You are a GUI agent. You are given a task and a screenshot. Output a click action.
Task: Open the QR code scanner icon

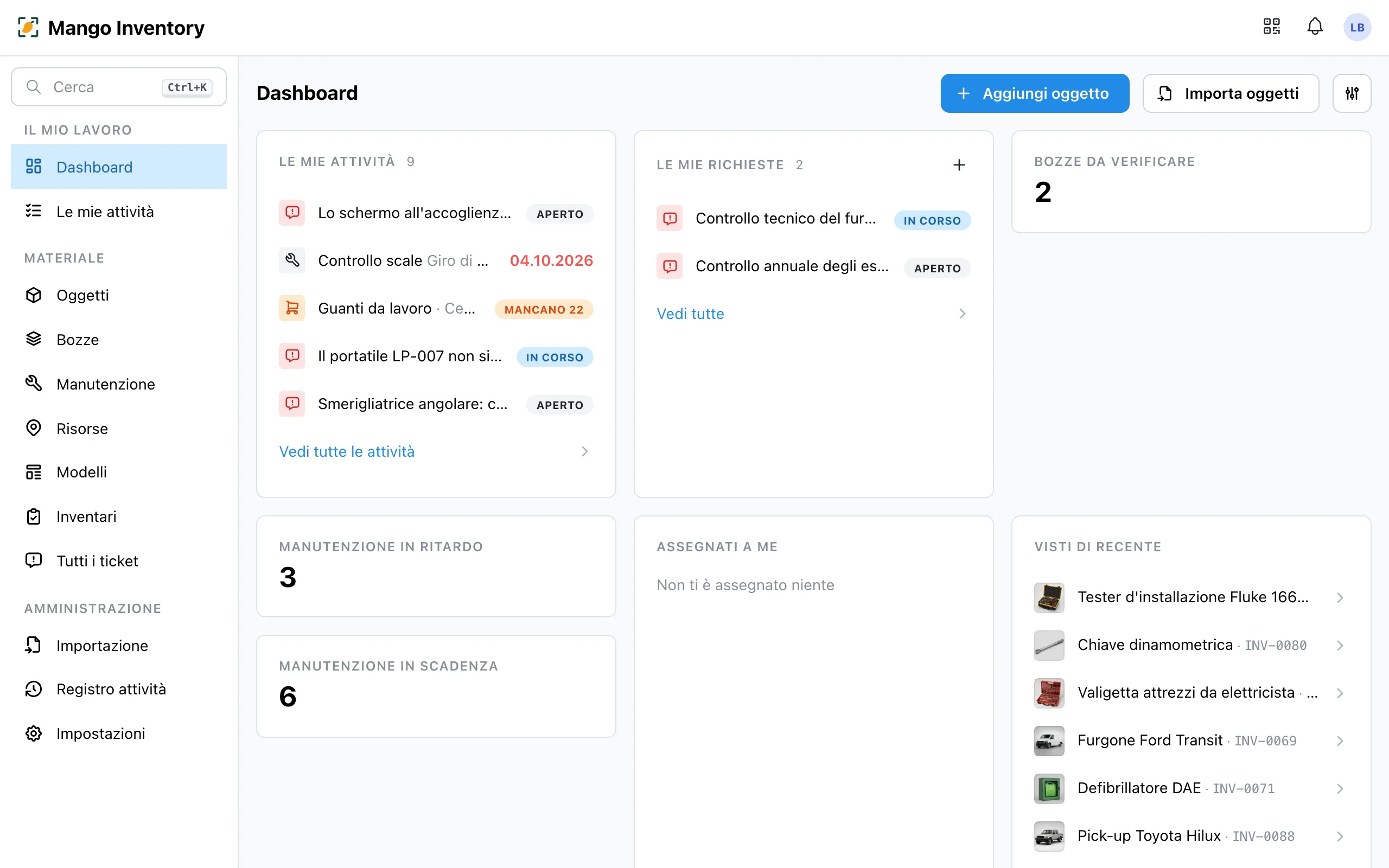tap(1271, 27)
